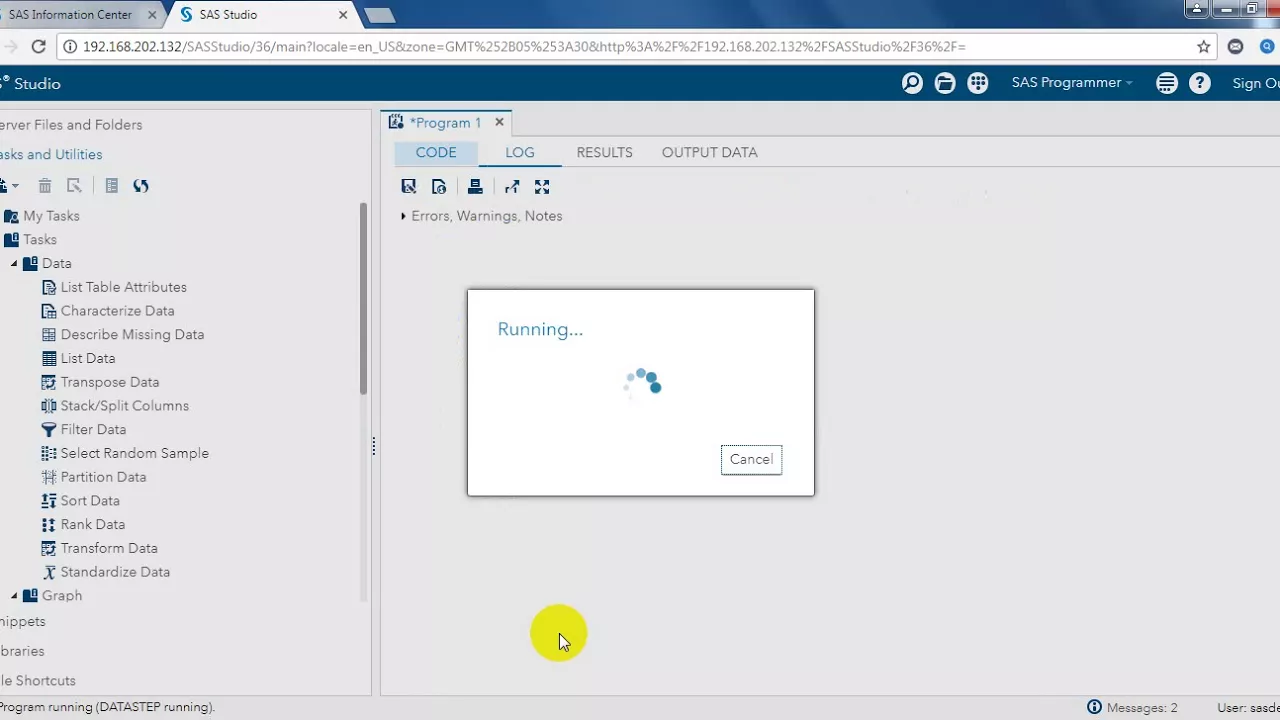Viewport: 1280px width, 720px height.
Task: Click the save log icon in LOG toolbar
Action: point(409,187)
